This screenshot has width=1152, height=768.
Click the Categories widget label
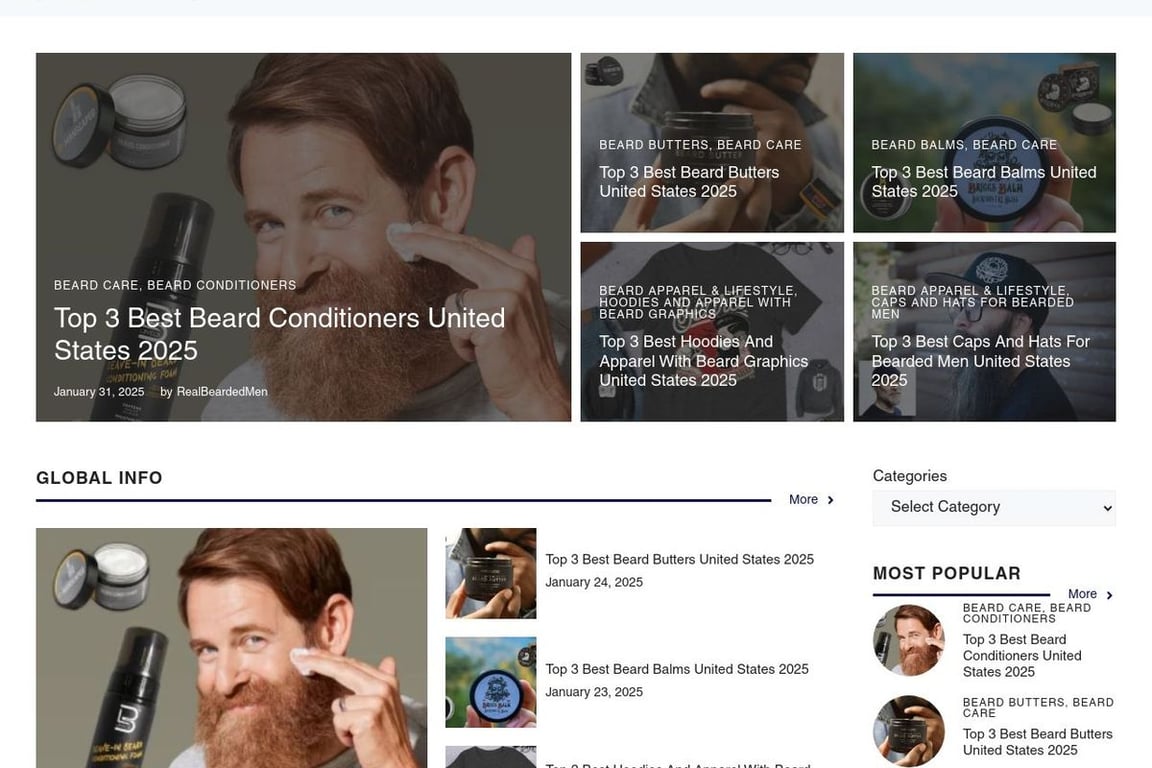point(910,476)
